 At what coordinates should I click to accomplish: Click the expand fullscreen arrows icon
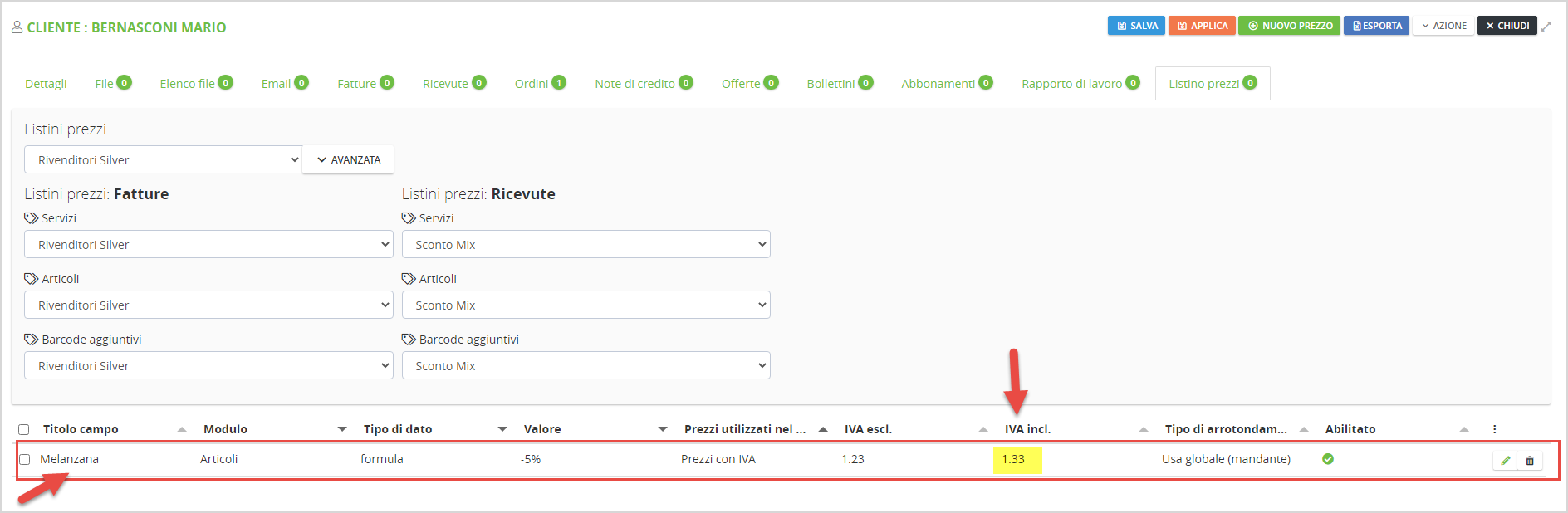pyautogui.click(x=1546, y=27)
